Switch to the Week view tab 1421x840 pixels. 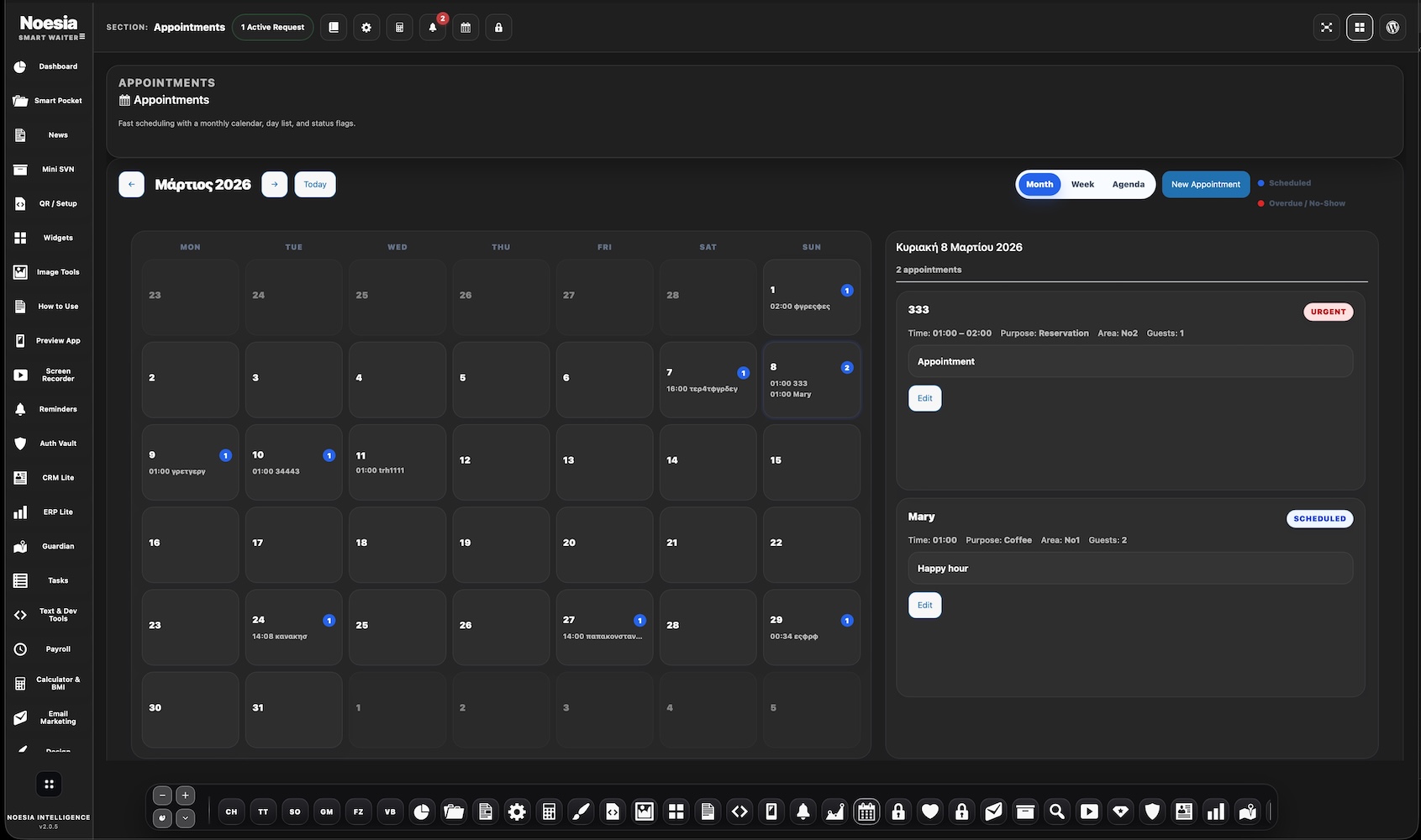tap(1082, 184)
